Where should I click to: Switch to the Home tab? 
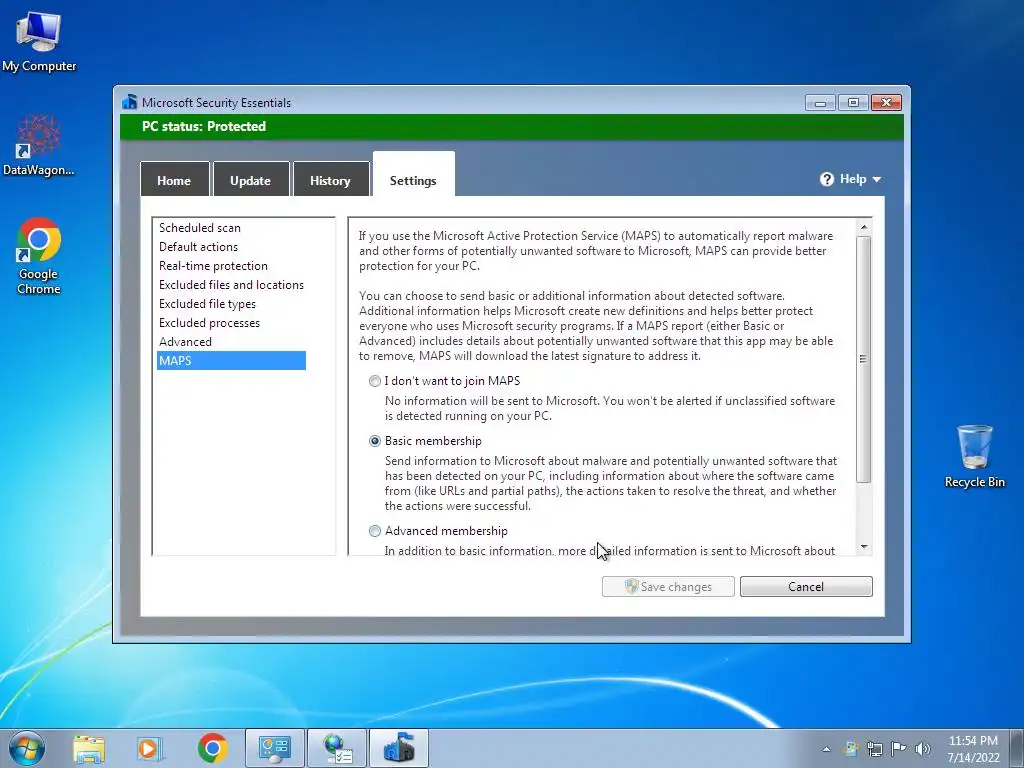(x=174, y=179)
